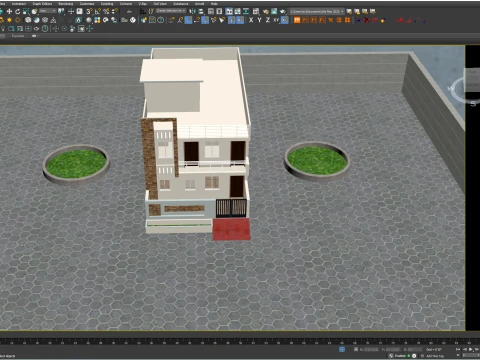Click the Align tool icon
This screenshot has width=480, height=360.
click(201, 11)
